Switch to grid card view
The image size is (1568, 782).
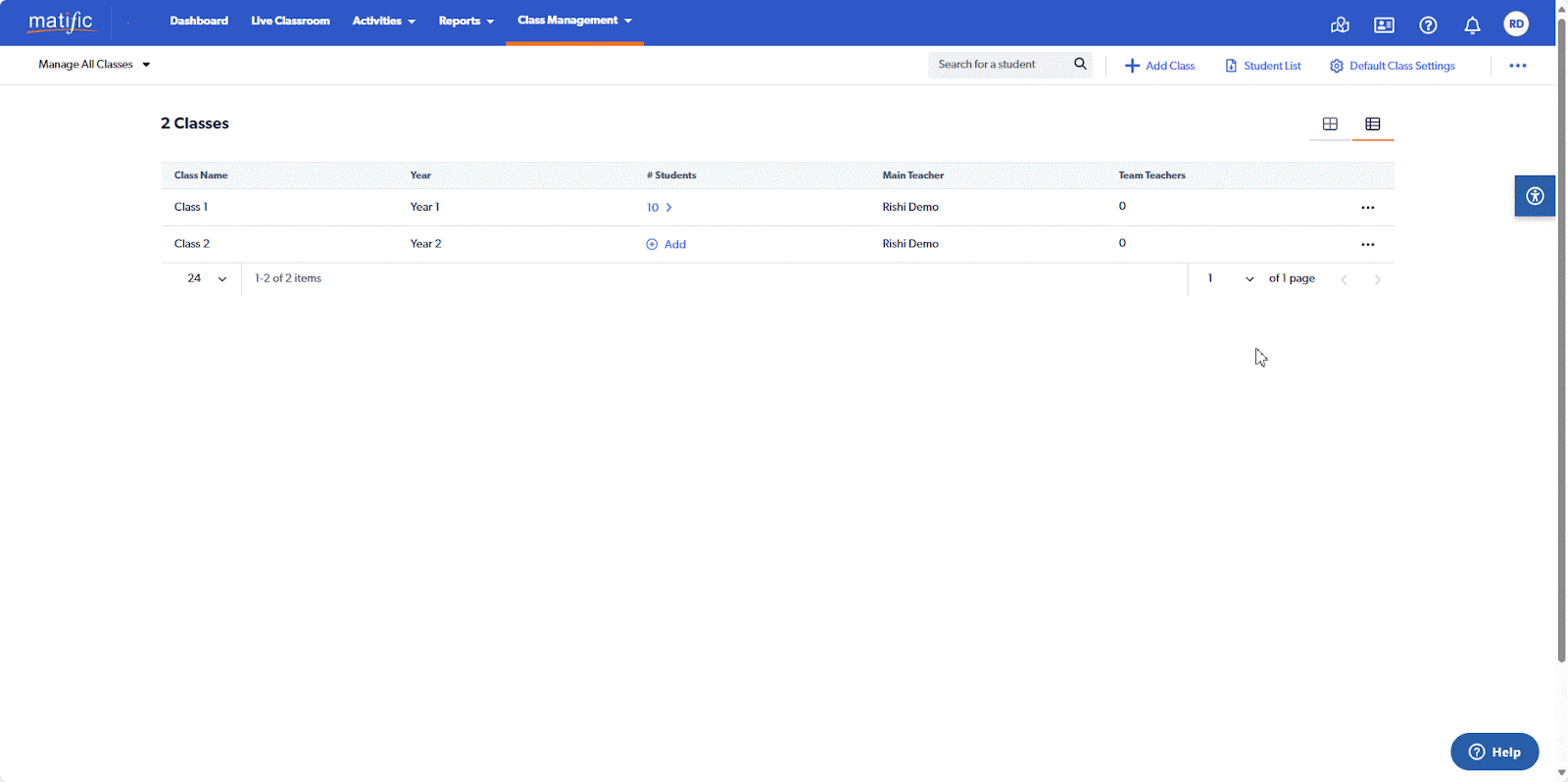click(x=1330, y=123)
